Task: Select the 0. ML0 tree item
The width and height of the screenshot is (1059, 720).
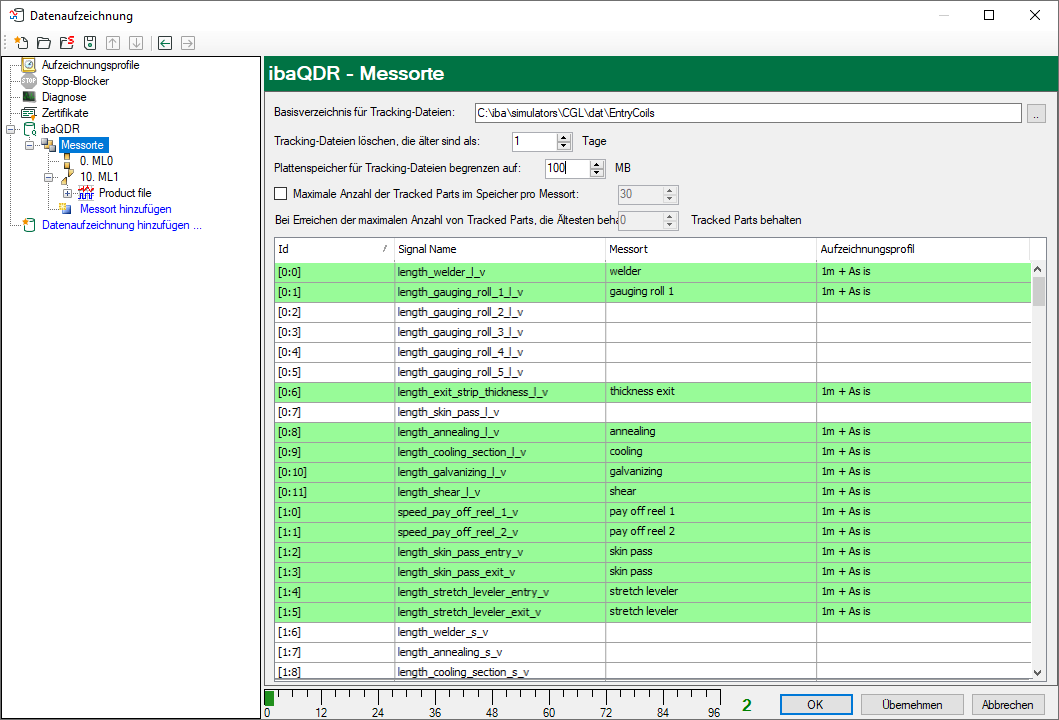Action: (97, 161)
